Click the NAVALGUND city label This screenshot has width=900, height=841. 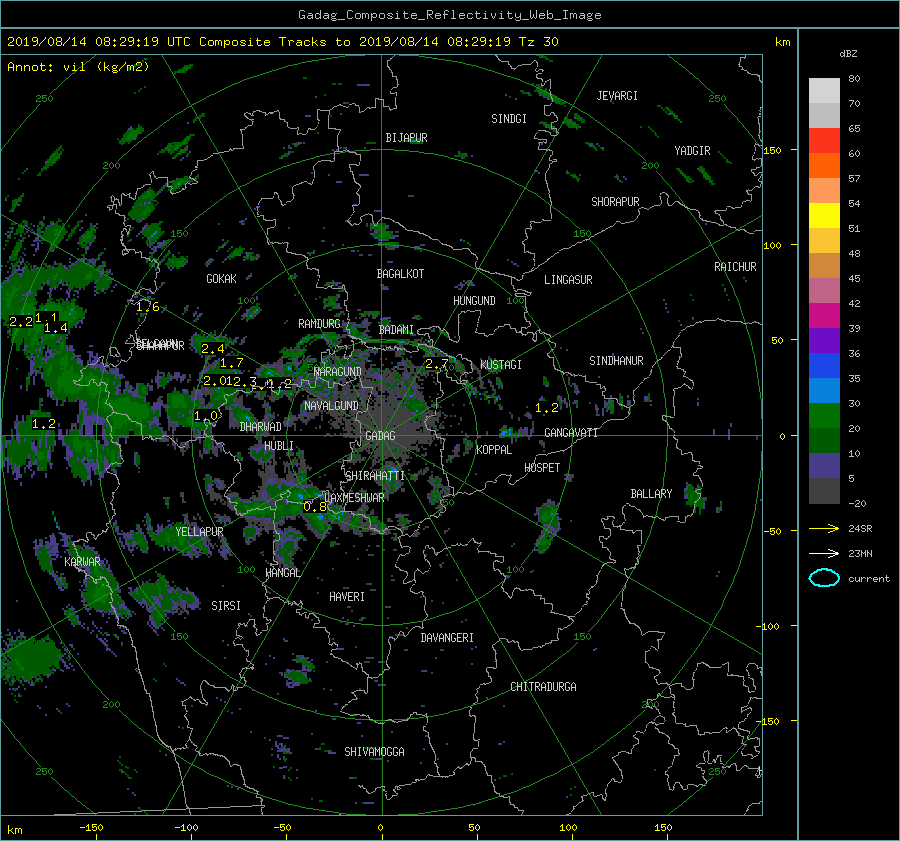[x=331, y=406]
